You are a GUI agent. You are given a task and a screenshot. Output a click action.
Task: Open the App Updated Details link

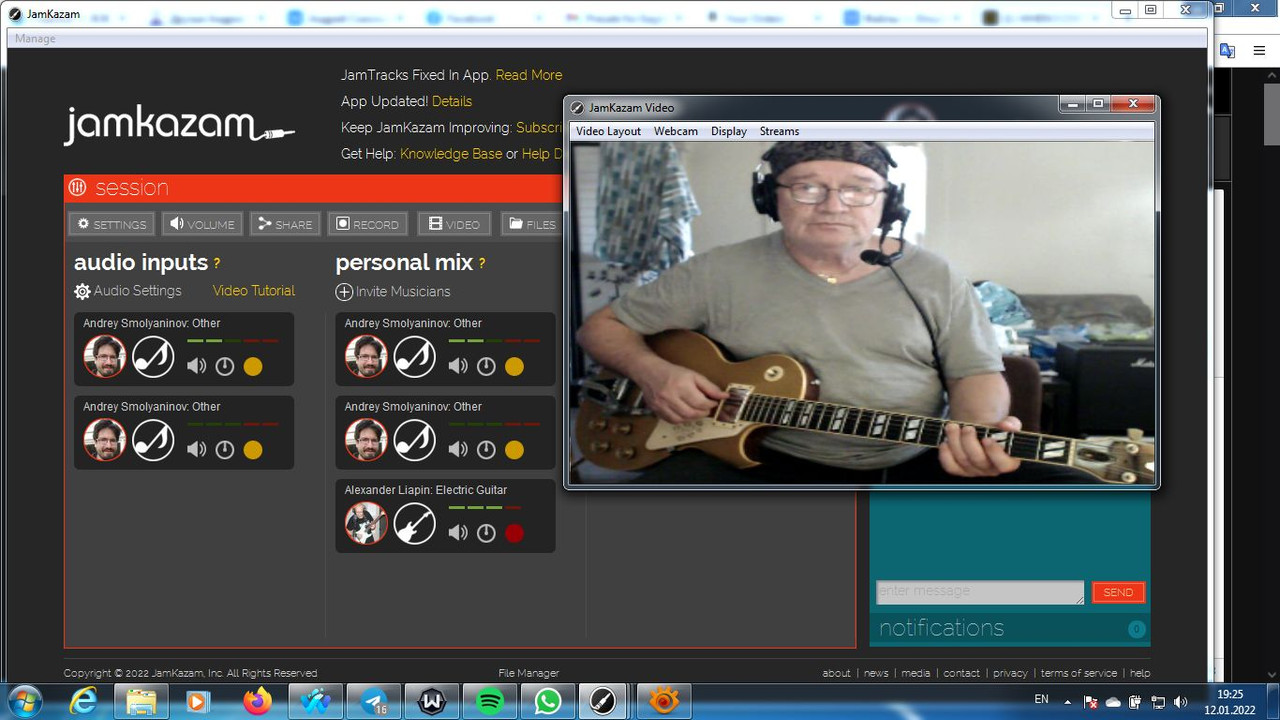point(452,101)
